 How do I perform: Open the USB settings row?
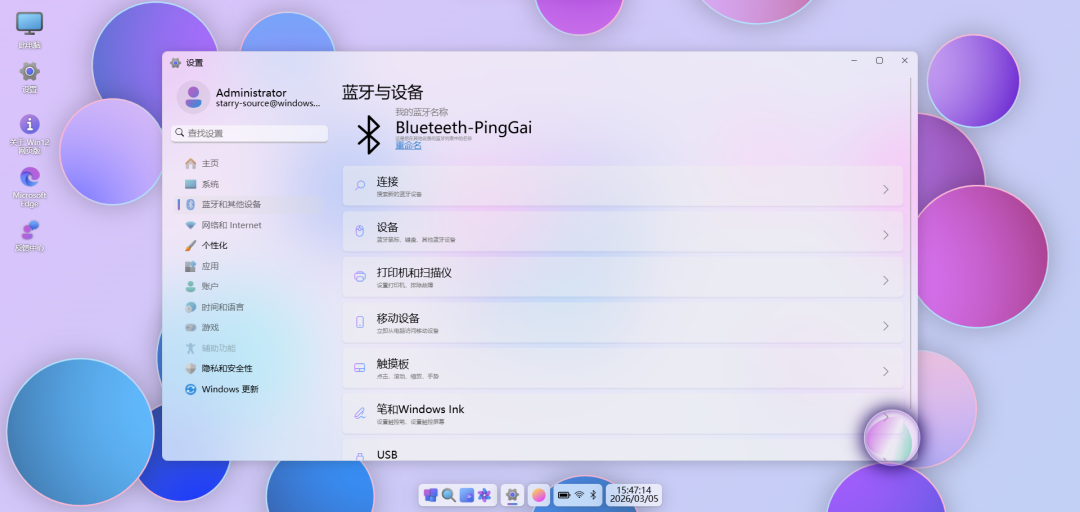(x=623, y=451)
